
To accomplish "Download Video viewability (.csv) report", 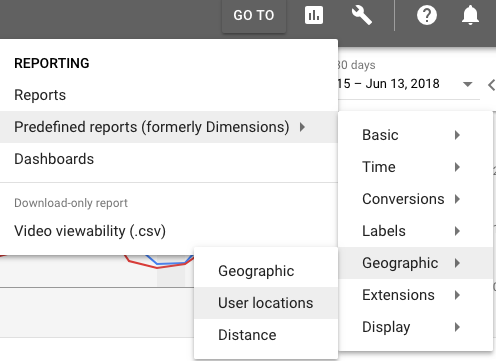I will 169,231.
